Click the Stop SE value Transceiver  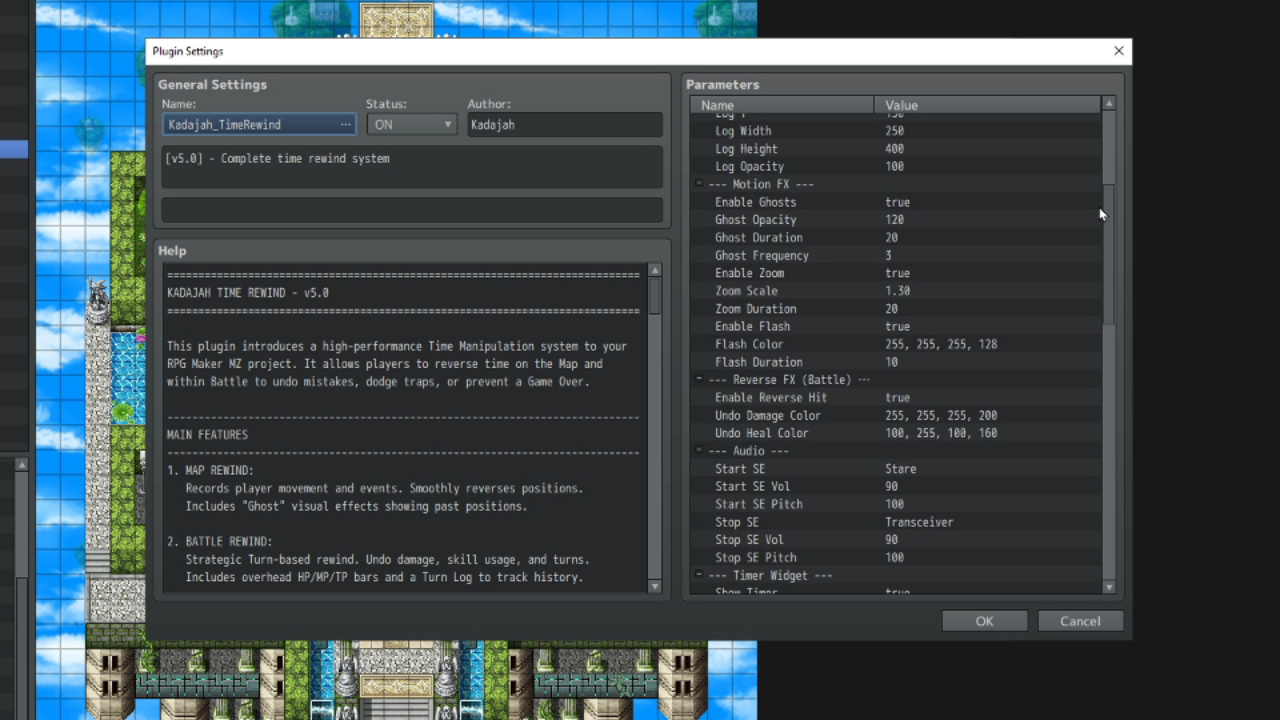point(919,522)
